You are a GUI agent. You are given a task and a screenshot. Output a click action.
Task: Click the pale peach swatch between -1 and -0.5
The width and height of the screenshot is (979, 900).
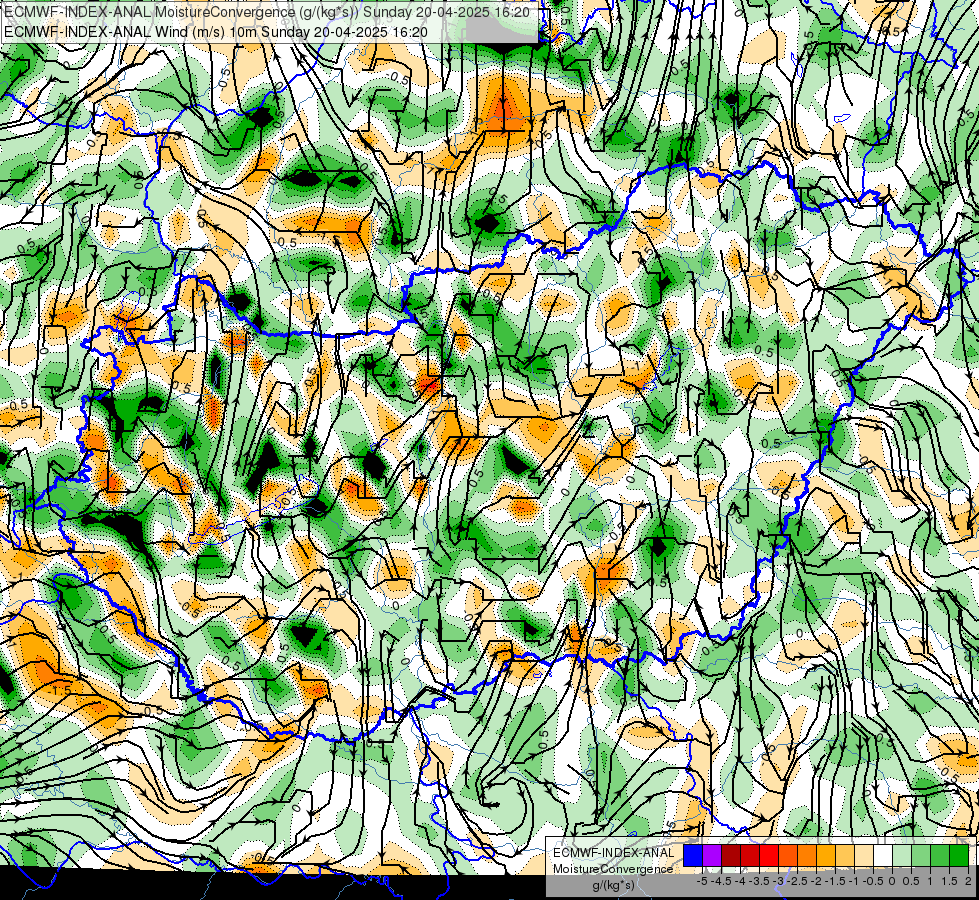pyautogui.click(x=863, y=856)
